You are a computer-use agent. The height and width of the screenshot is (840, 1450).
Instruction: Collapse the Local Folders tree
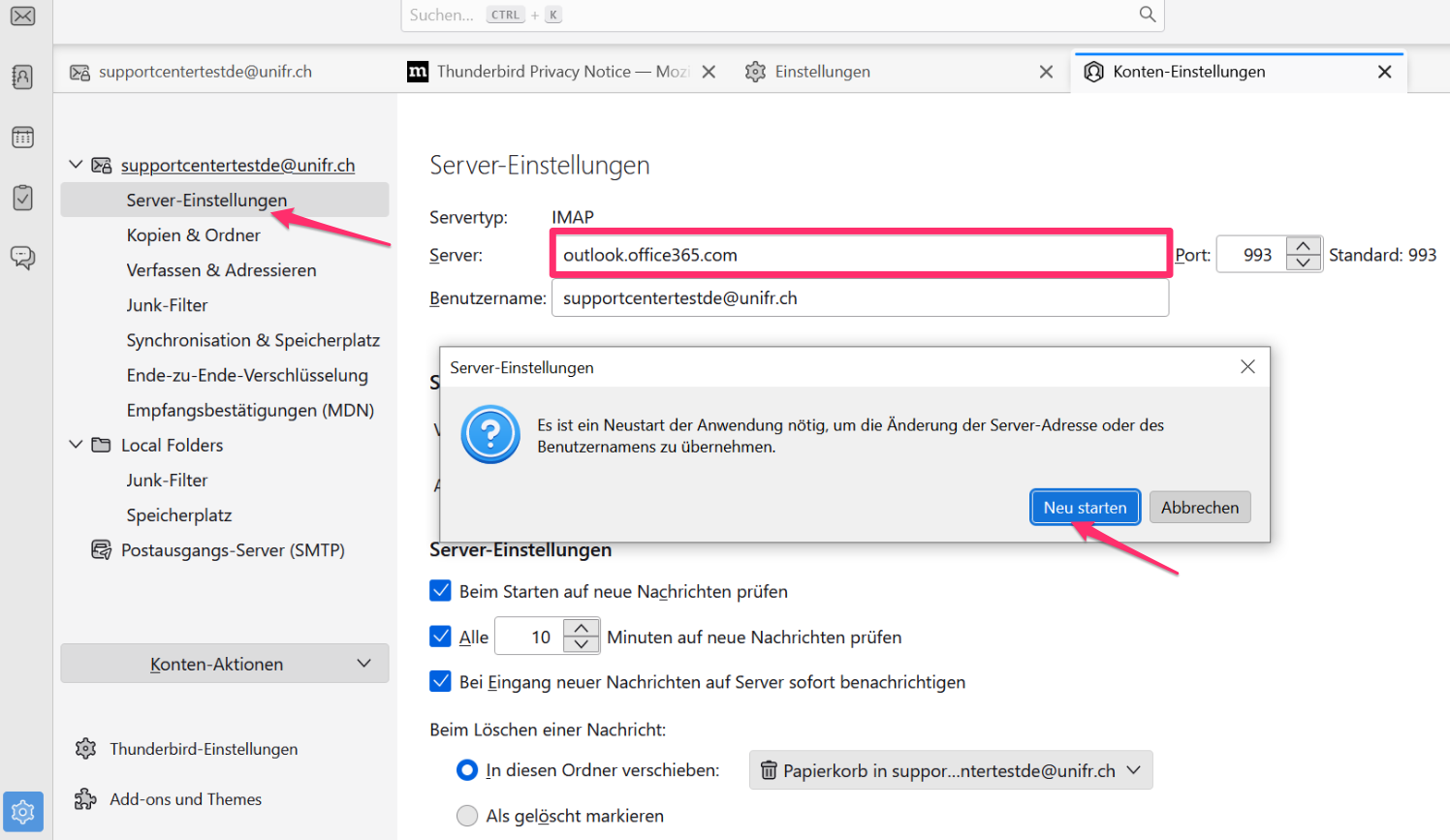pos(77,445)
